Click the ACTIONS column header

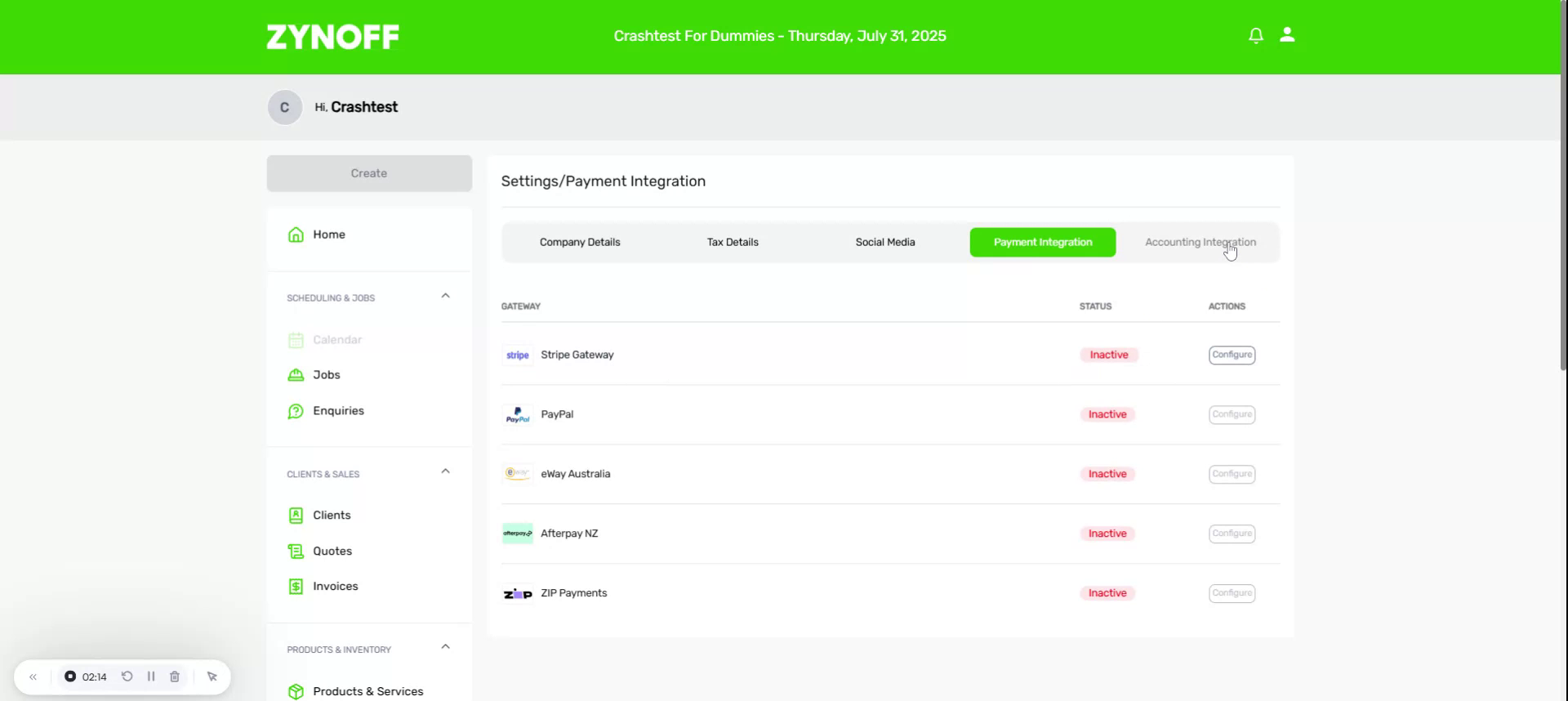(1227, 306)
